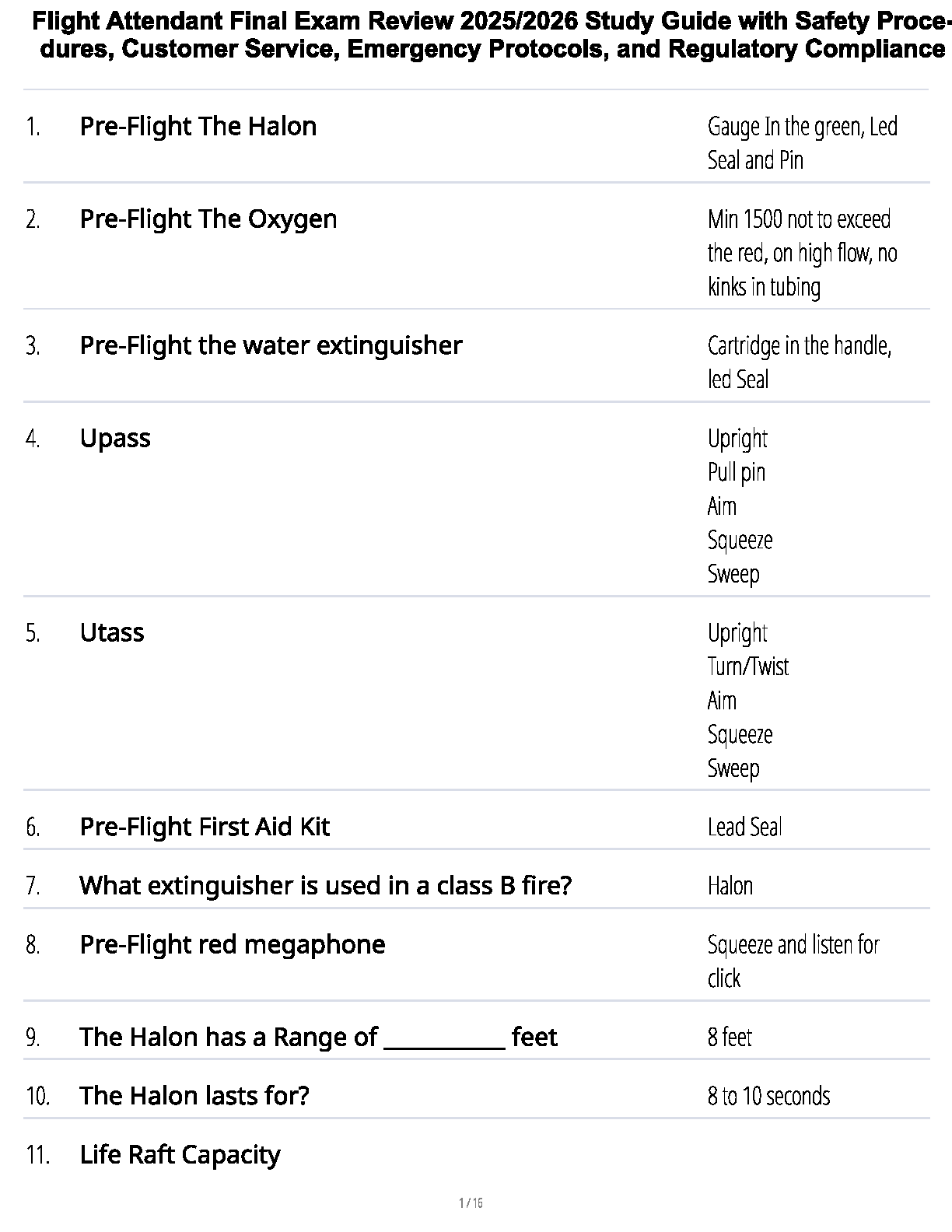This screenshot has height=1232, width=952.
Task: Click the "Lead Seal" answer
Action: point(744,827)
